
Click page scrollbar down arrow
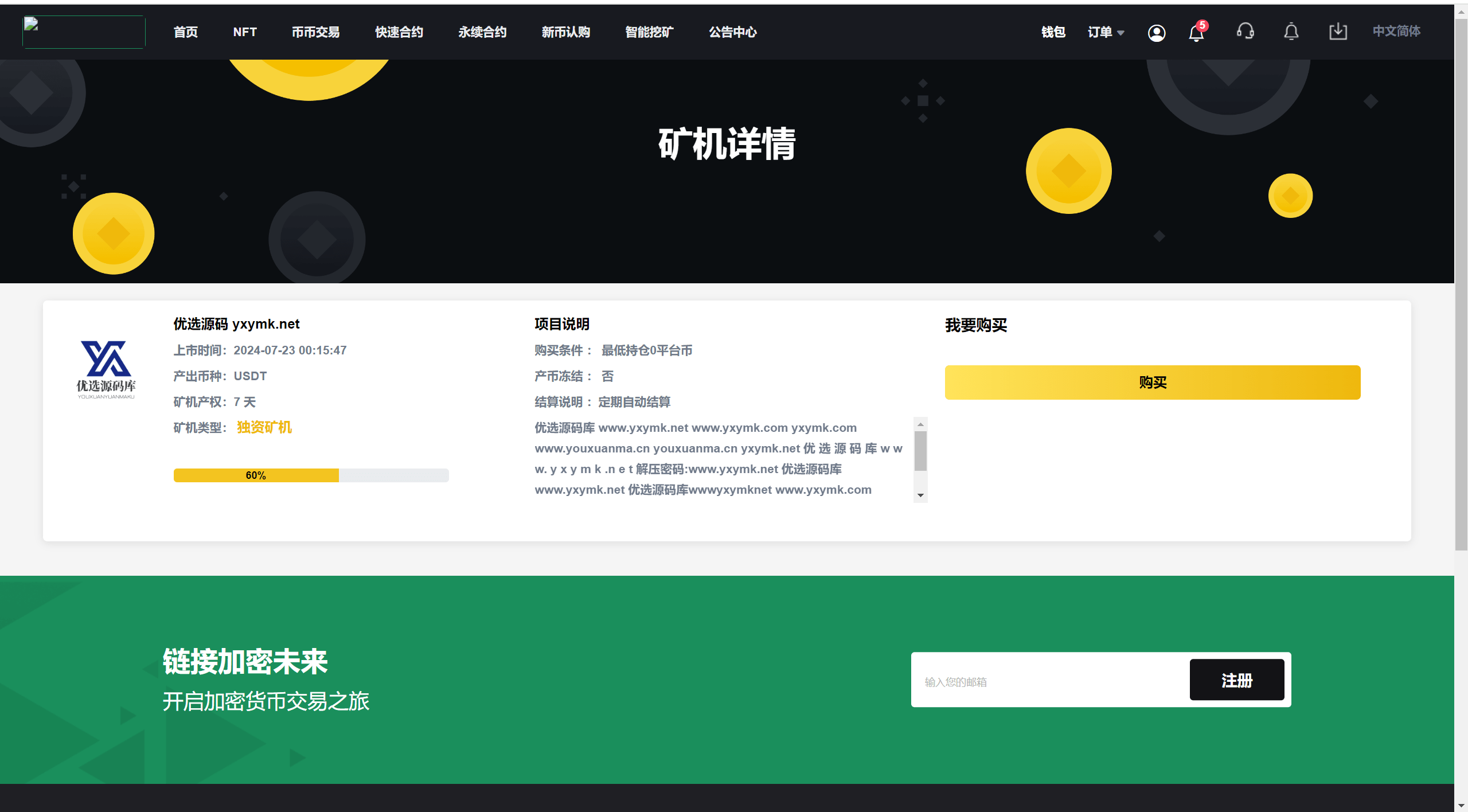(x=1461, y=806)
